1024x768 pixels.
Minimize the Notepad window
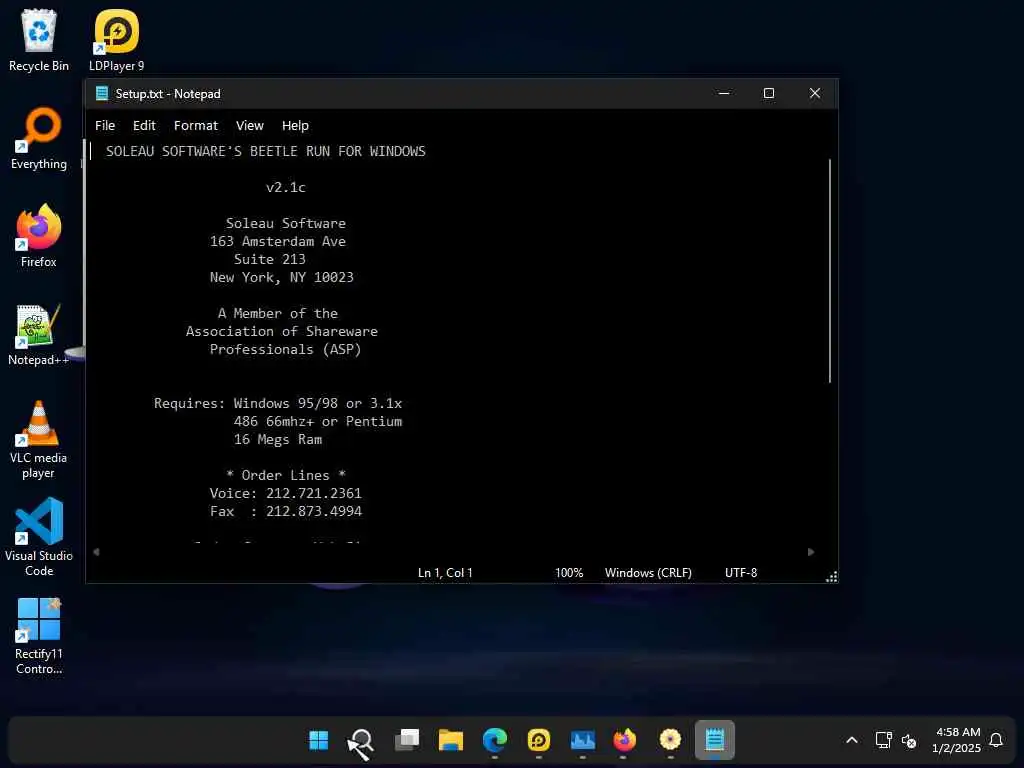724,93
